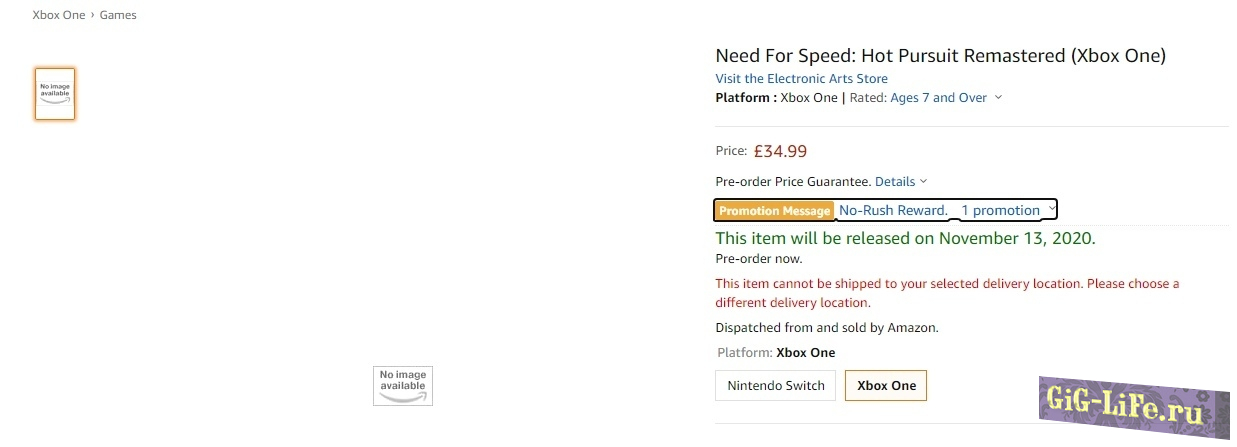Expand the chevron next to Details
This screenshot has width=1237, height=447.
[x=924, y=181]
